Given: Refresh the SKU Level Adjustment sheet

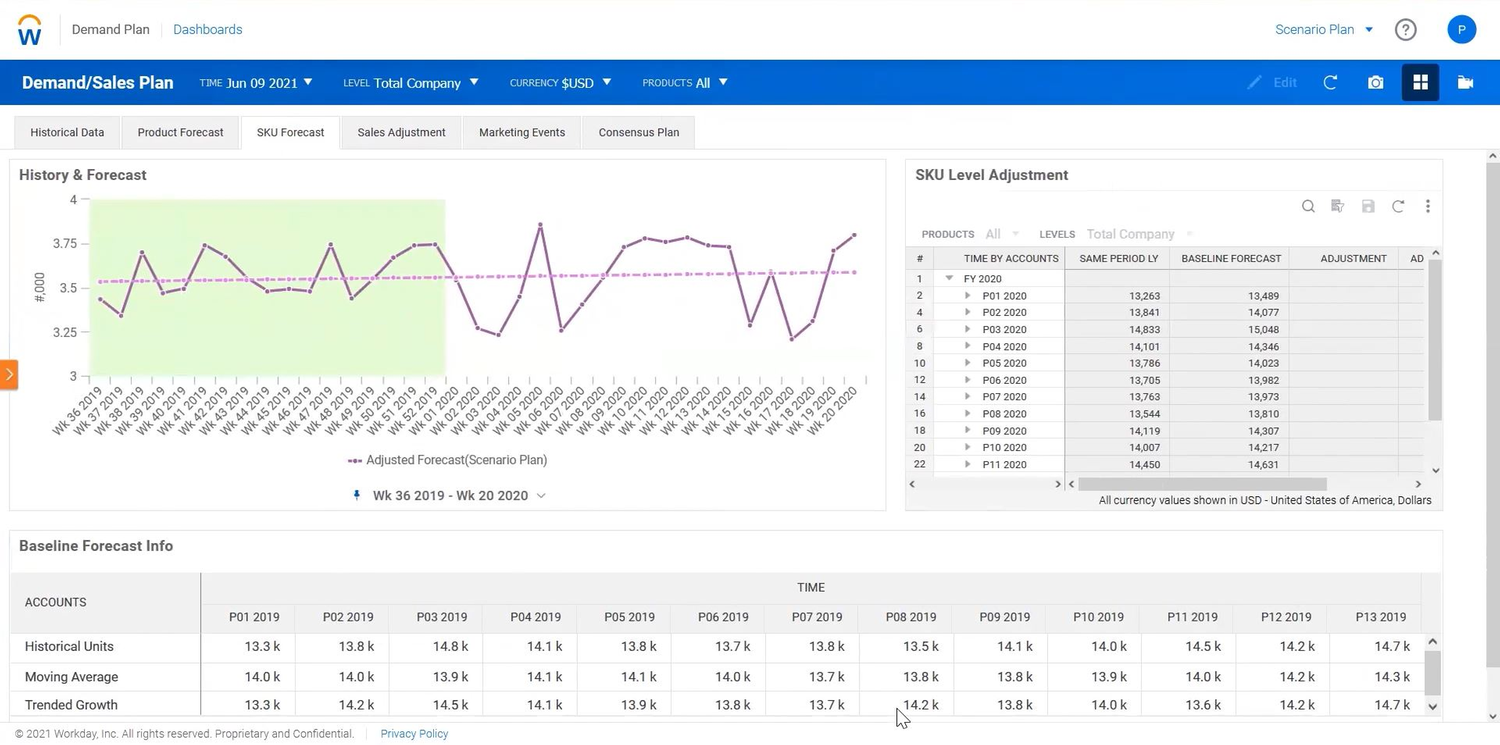Looking at the screenshot, I should [x=1398, y=206].
